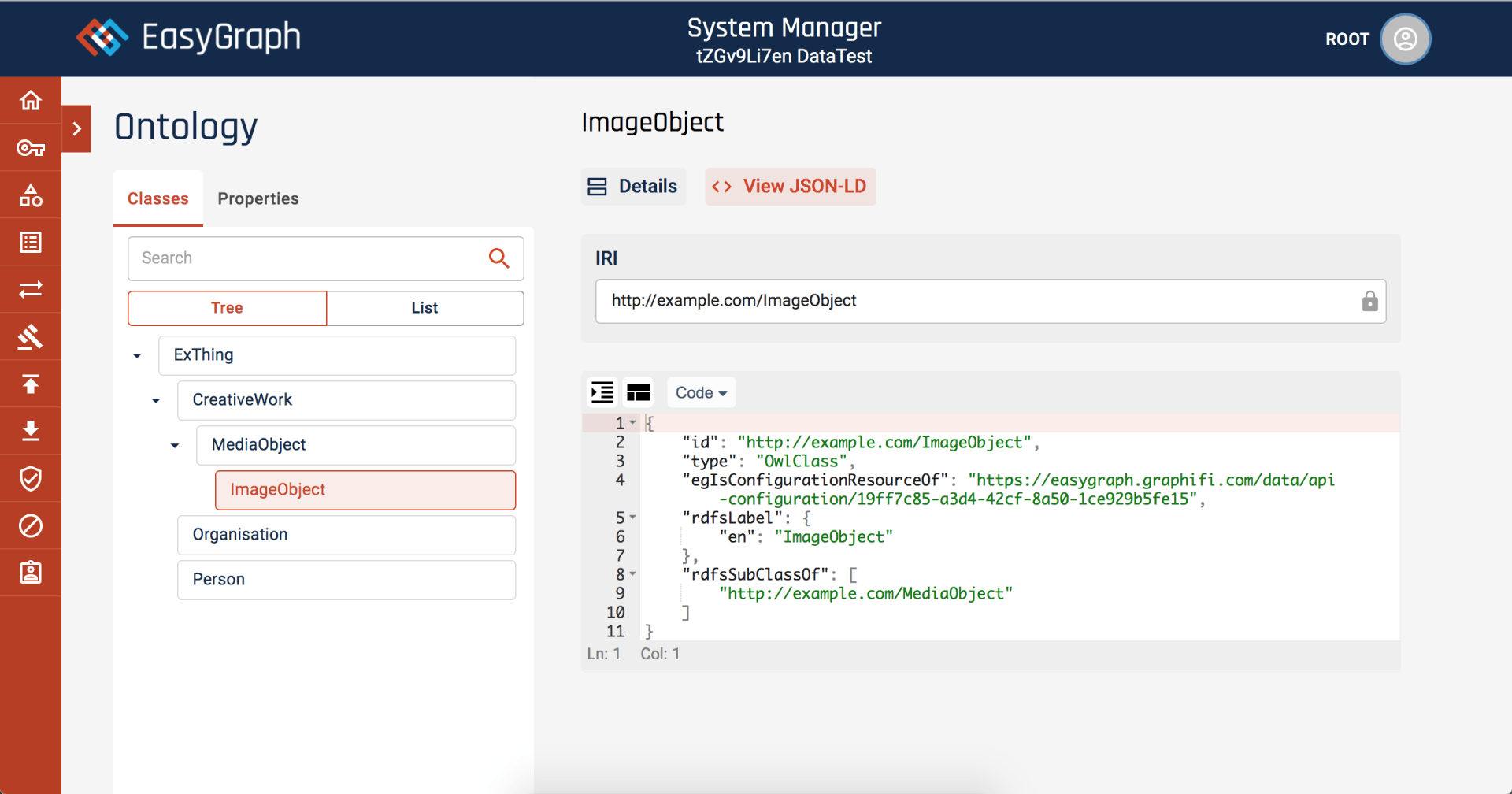Screen dimensions: 1512x794
Task: Click the compact JSON icon
Action: click(x=638, y=392)
